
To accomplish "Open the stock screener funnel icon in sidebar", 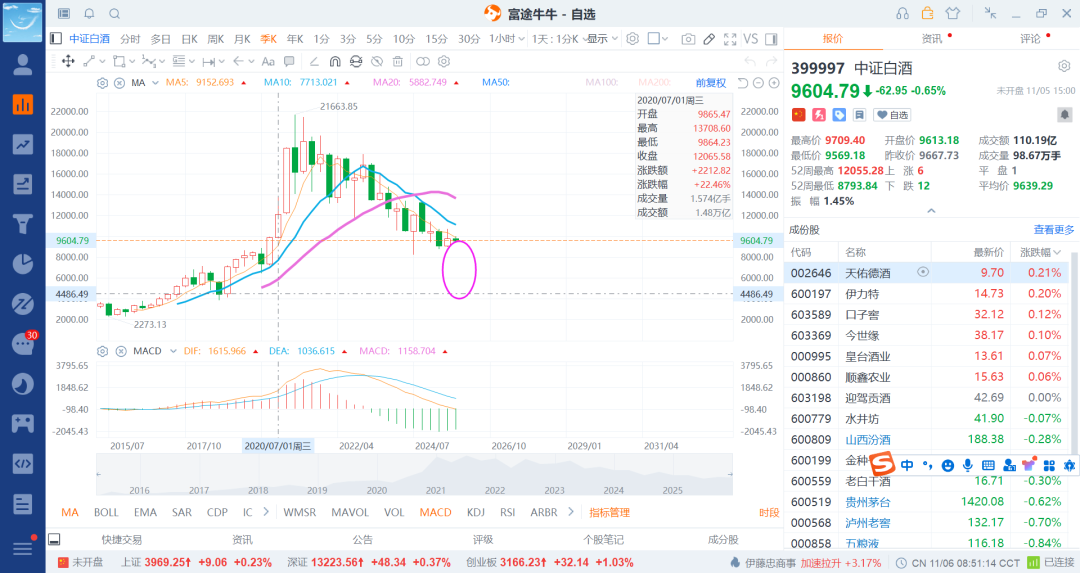I will point(23,224).
